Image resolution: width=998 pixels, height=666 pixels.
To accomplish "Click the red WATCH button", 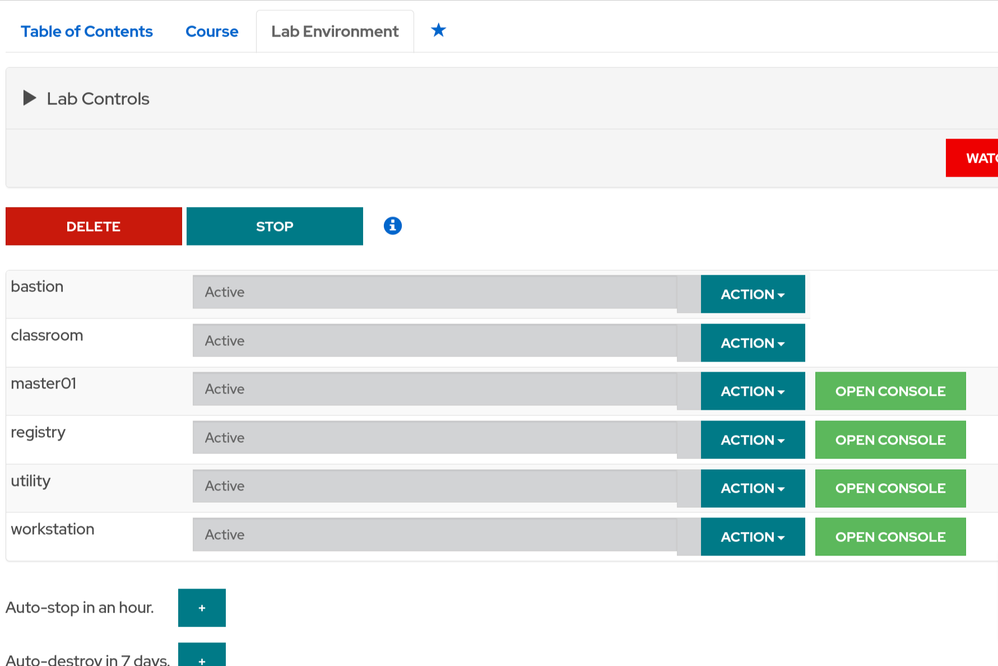I will (x=974, y=158).
